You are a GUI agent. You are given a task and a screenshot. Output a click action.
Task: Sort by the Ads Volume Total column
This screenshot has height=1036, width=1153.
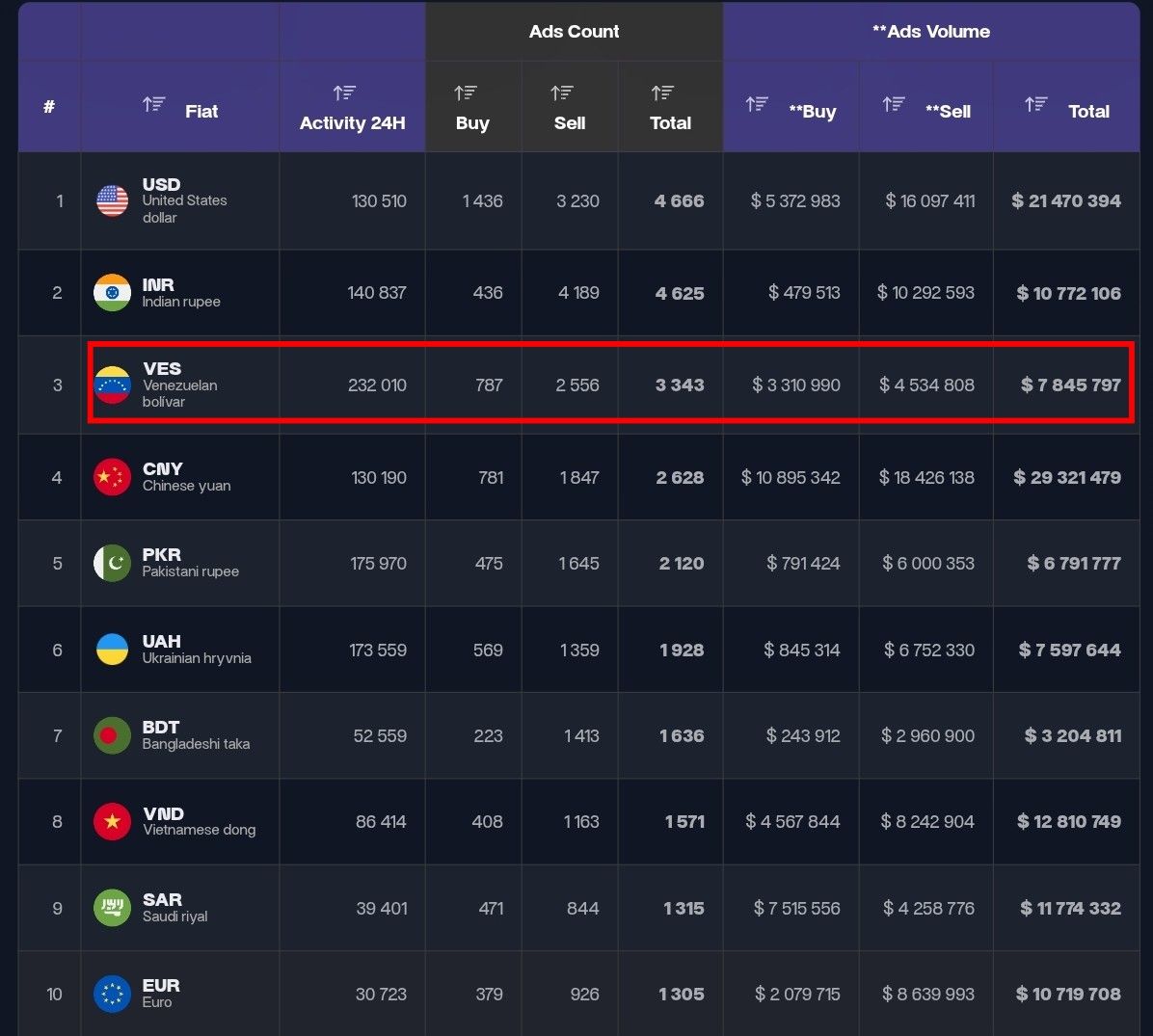1036,103
